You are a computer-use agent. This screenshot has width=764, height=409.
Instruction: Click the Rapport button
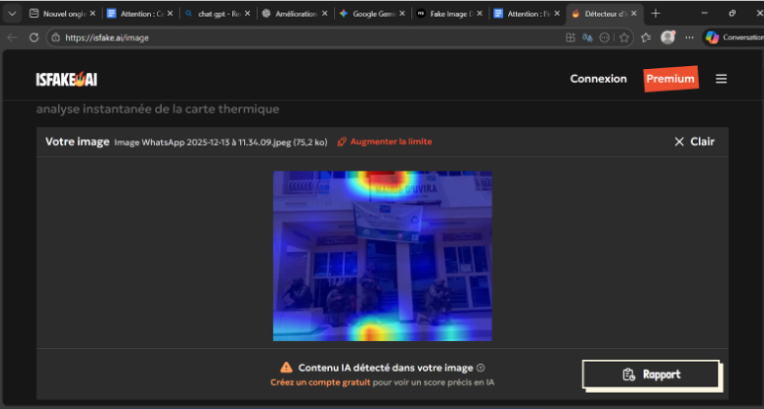tap(651, 374)
